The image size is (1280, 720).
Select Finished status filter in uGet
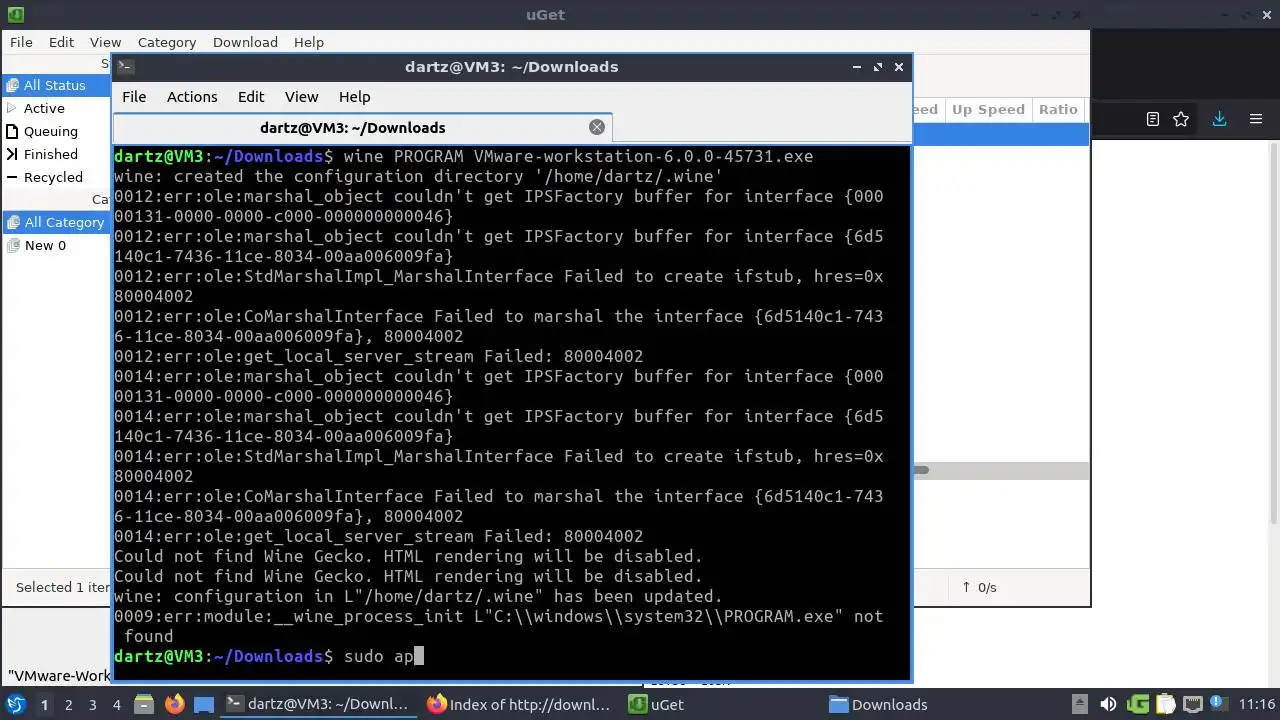(57, 154)
